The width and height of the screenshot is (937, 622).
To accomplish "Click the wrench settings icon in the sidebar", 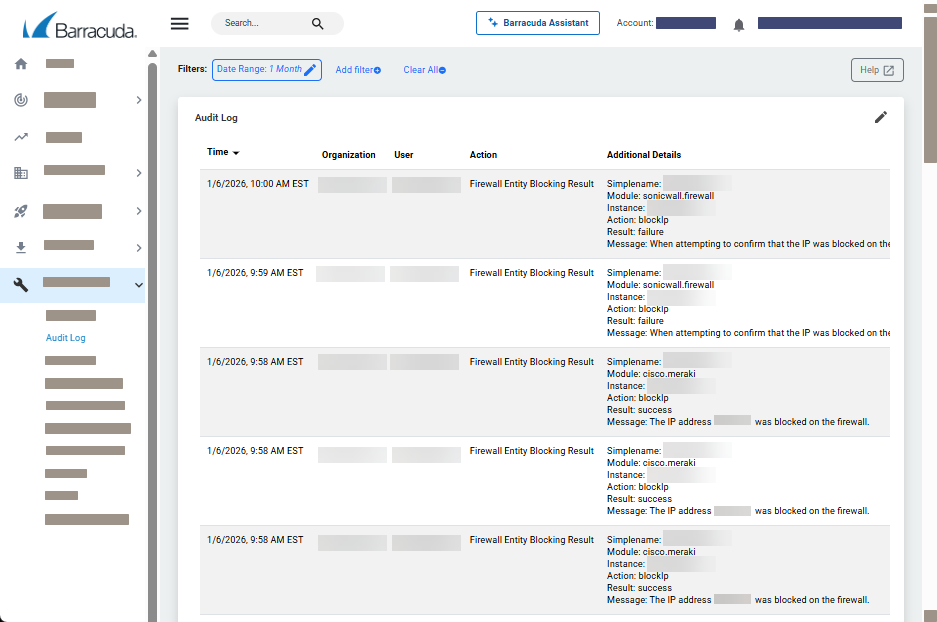I will [x=20, y=284].
